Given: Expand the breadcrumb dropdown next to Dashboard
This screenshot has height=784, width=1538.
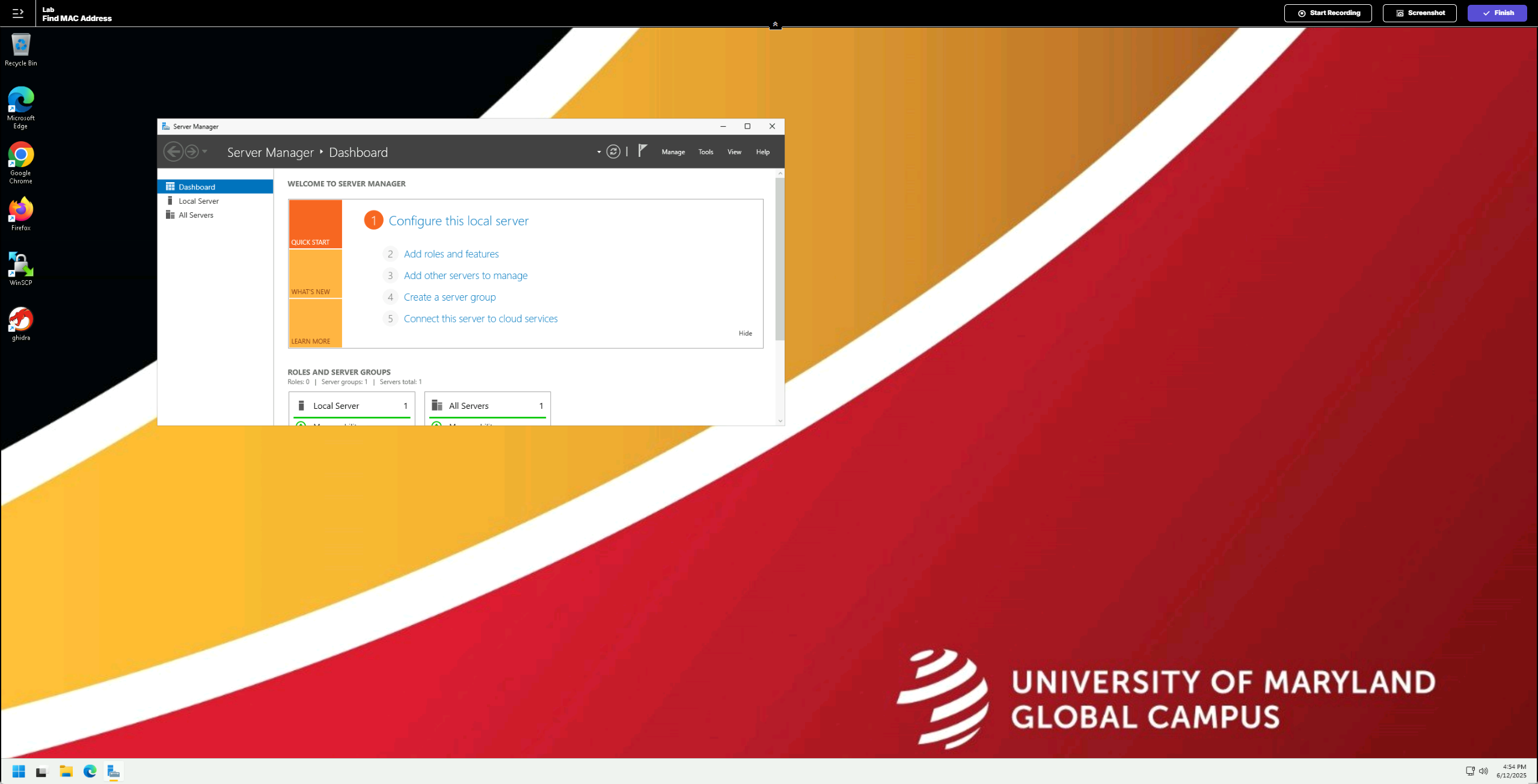Looking at the screenshot, I should [599, 152].
